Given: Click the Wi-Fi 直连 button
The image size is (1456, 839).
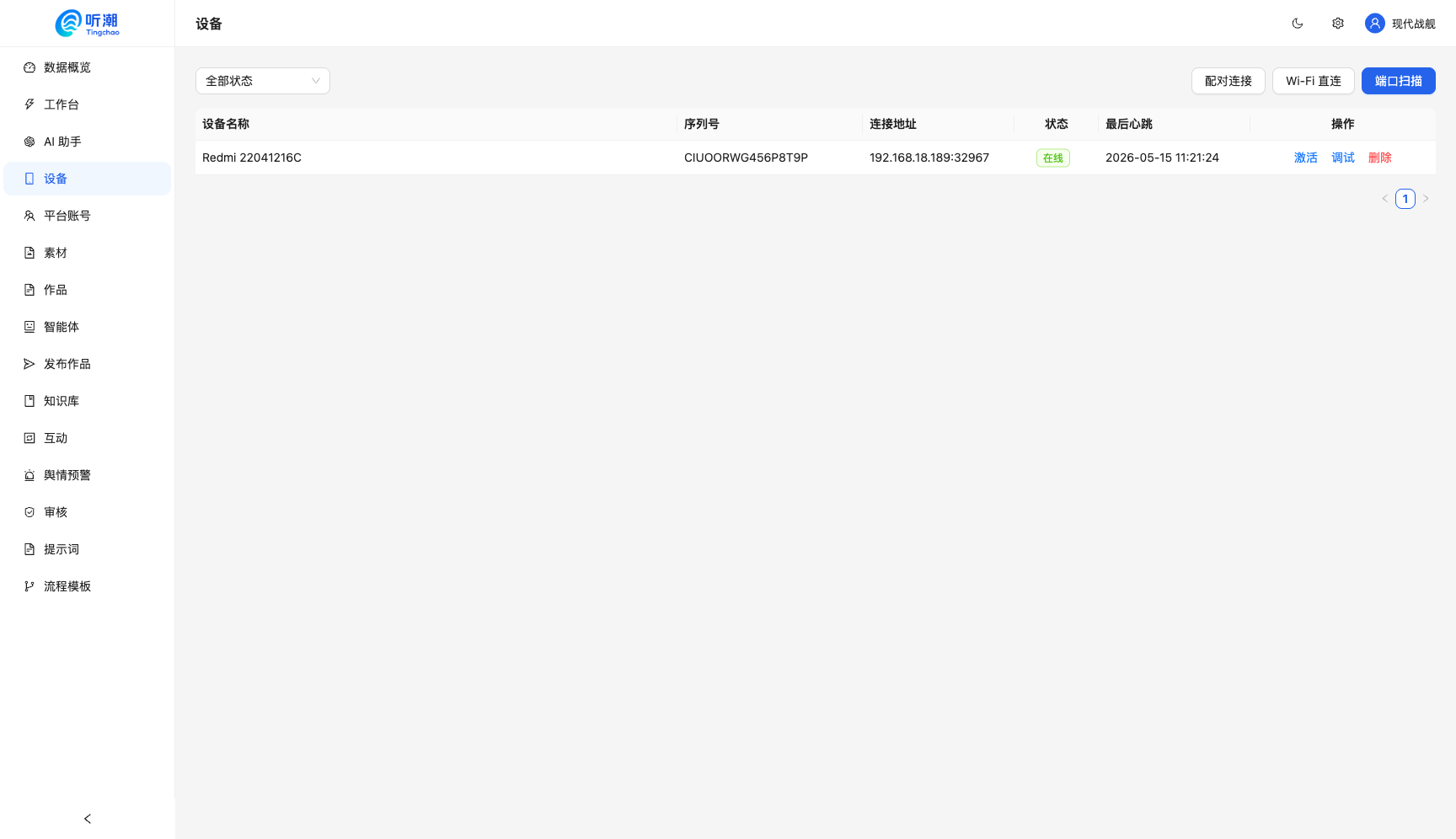Looking at the screenshot, I should click(x=1314, y=81).
